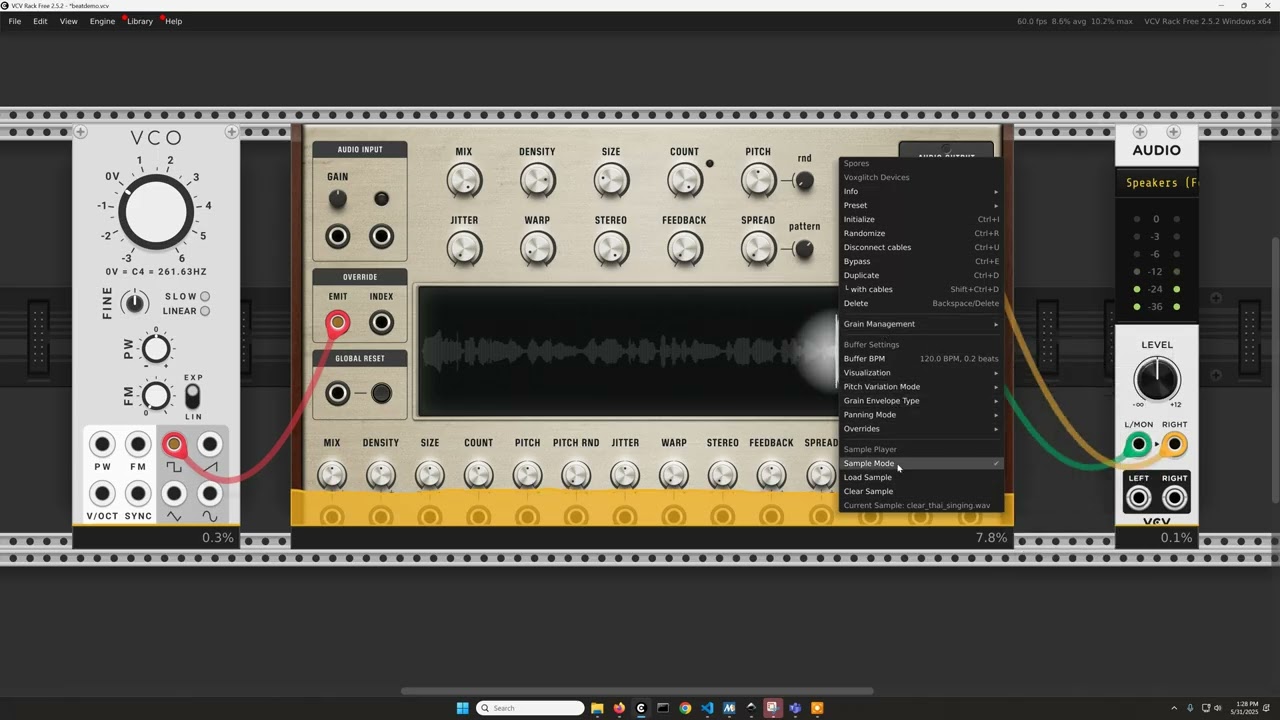Click Load Sample
1280x720 pixels.
tap(920, 477)
